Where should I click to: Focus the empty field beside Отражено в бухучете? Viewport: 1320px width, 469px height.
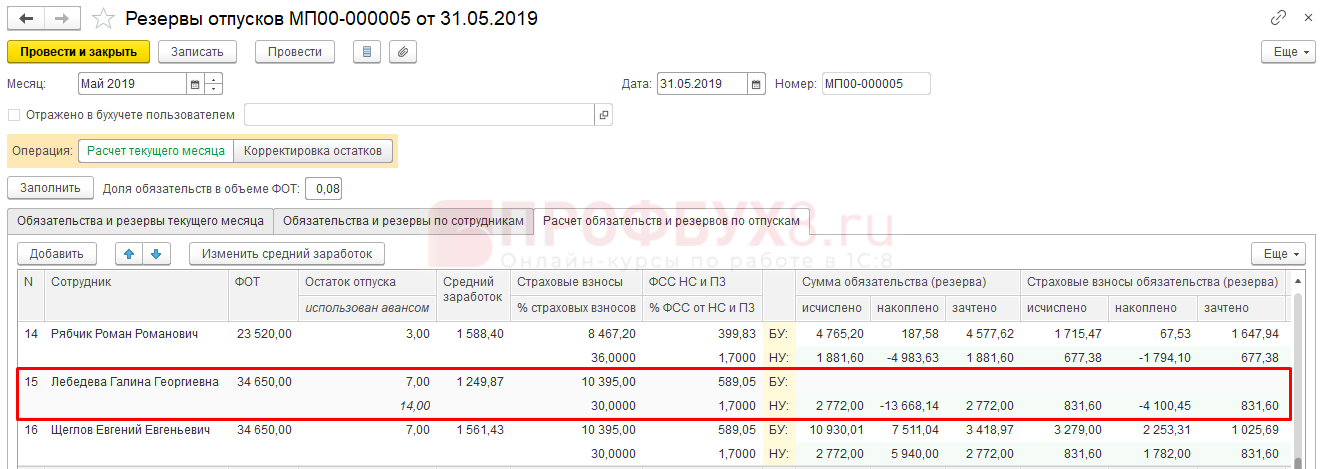[x=420, y=116]
